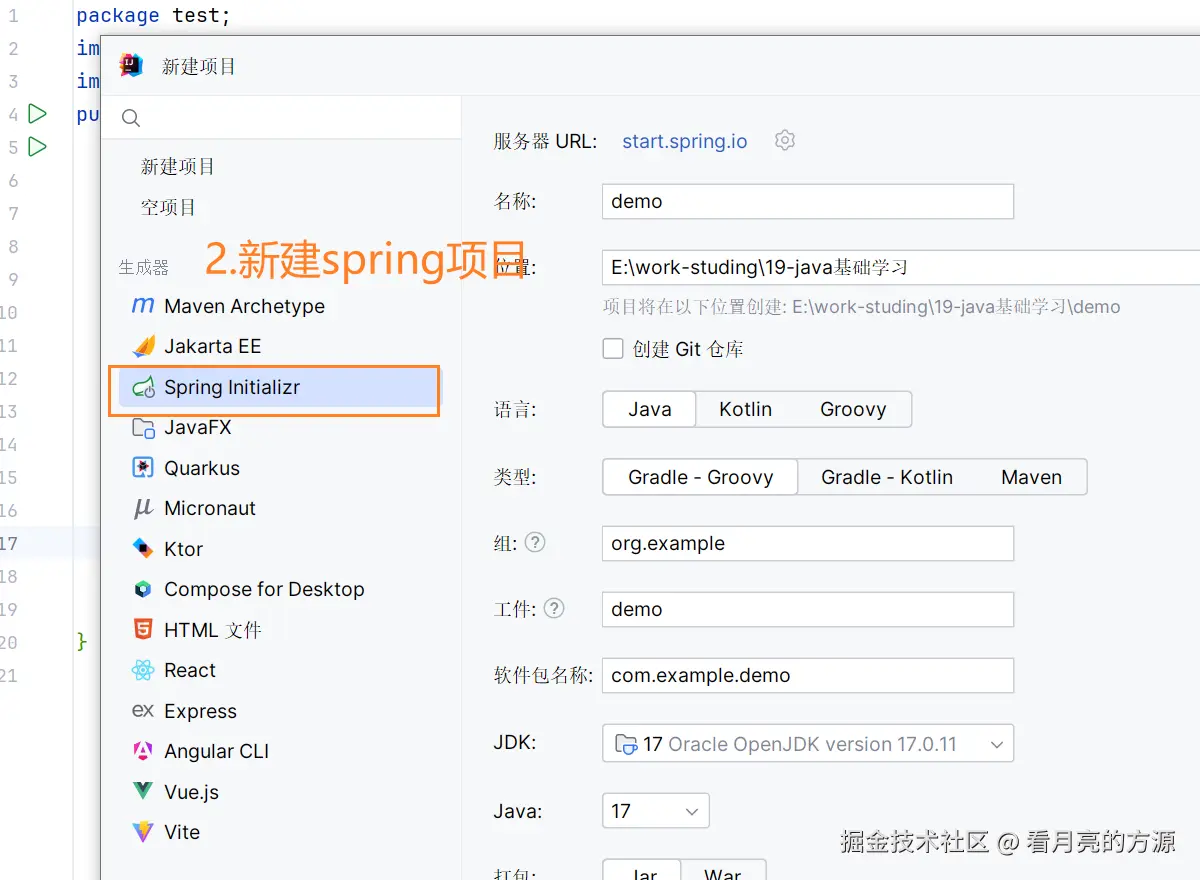Open server URL settings gear

pyautogui.click(x=785, y=140)
